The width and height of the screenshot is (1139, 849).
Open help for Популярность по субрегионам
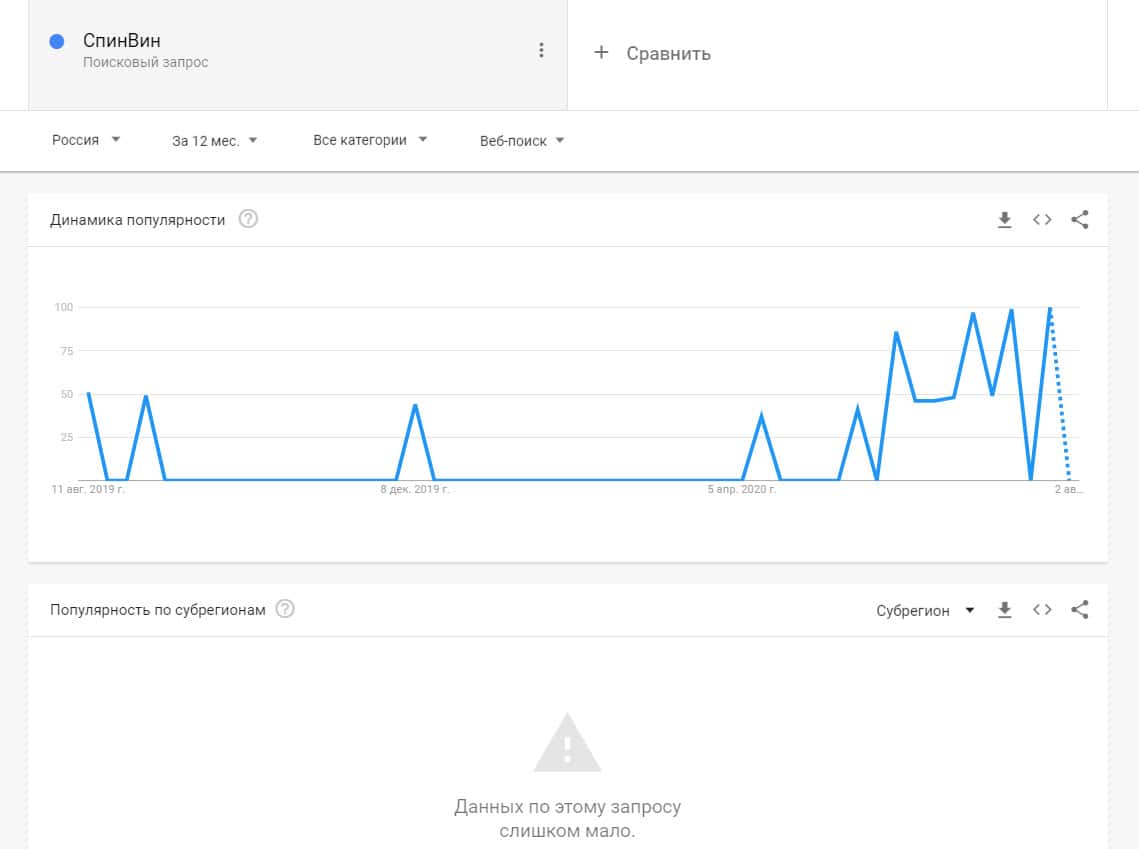[x=285, y=609]
